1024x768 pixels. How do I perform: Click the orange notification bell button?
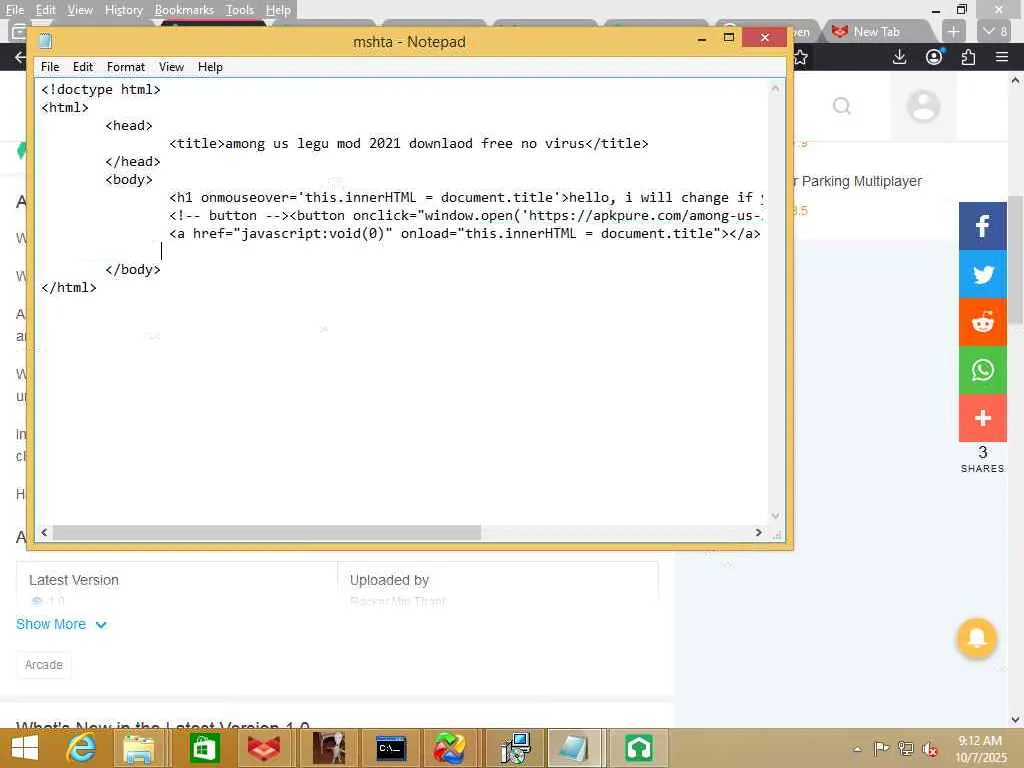pos(976,637)
